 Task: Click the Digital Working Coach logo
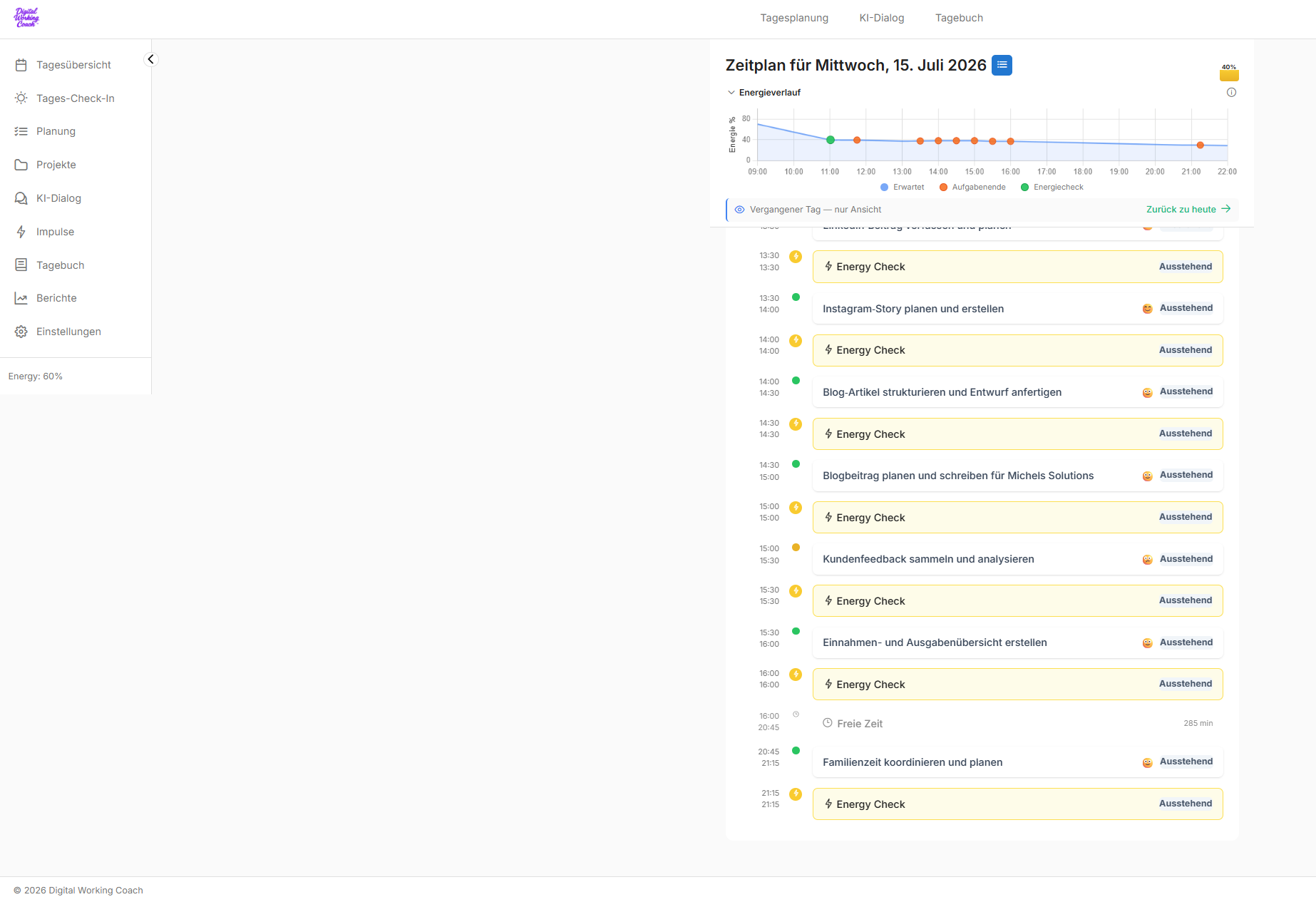26,18
